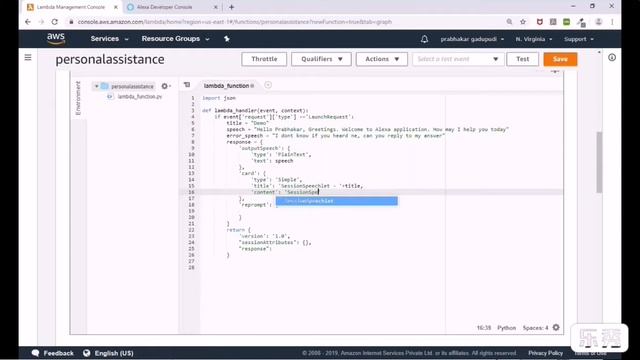Close the Alexa Developer Console tab
640x360 pixels.
(x=216, y=7)
